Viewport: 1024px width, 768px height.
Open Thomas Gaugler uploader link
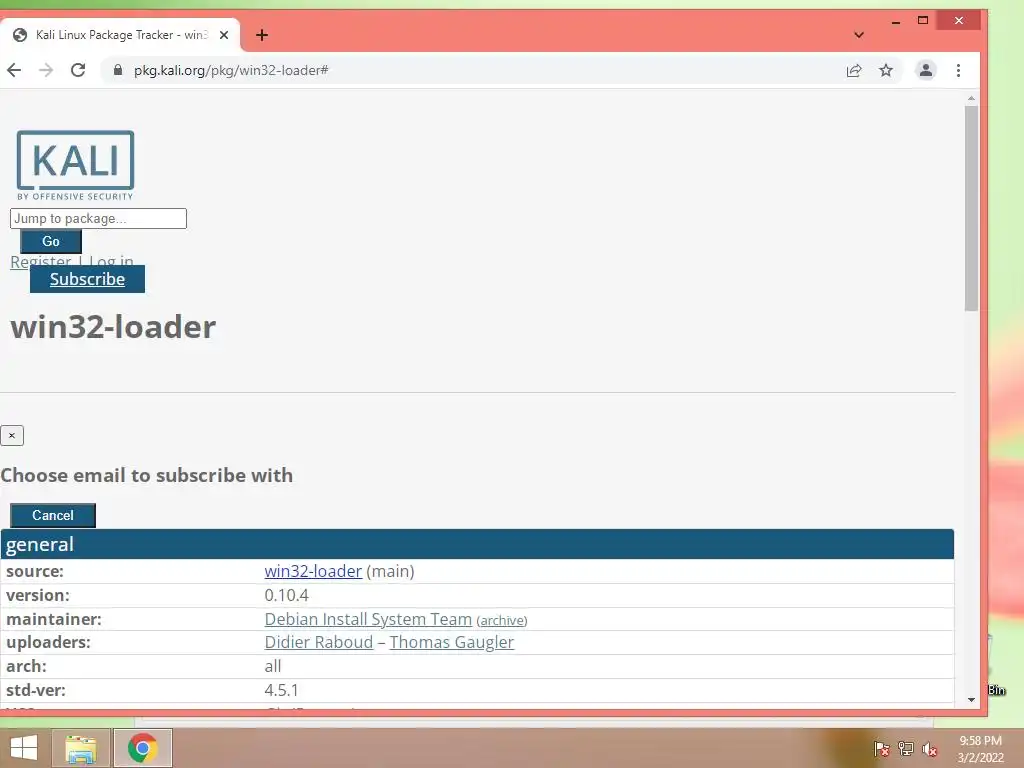pyautogui.click(x=452, y=642)
